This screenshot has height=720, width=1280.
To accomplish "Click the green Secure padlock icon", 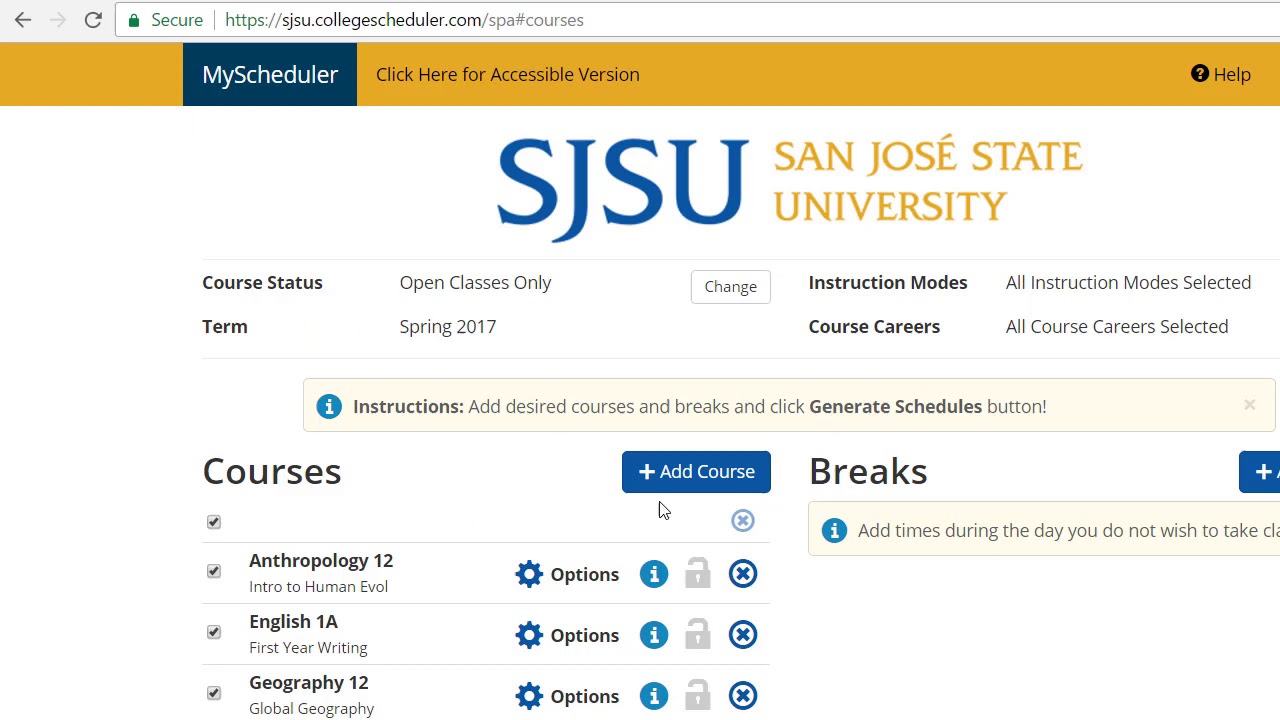I will click(134, 20).
